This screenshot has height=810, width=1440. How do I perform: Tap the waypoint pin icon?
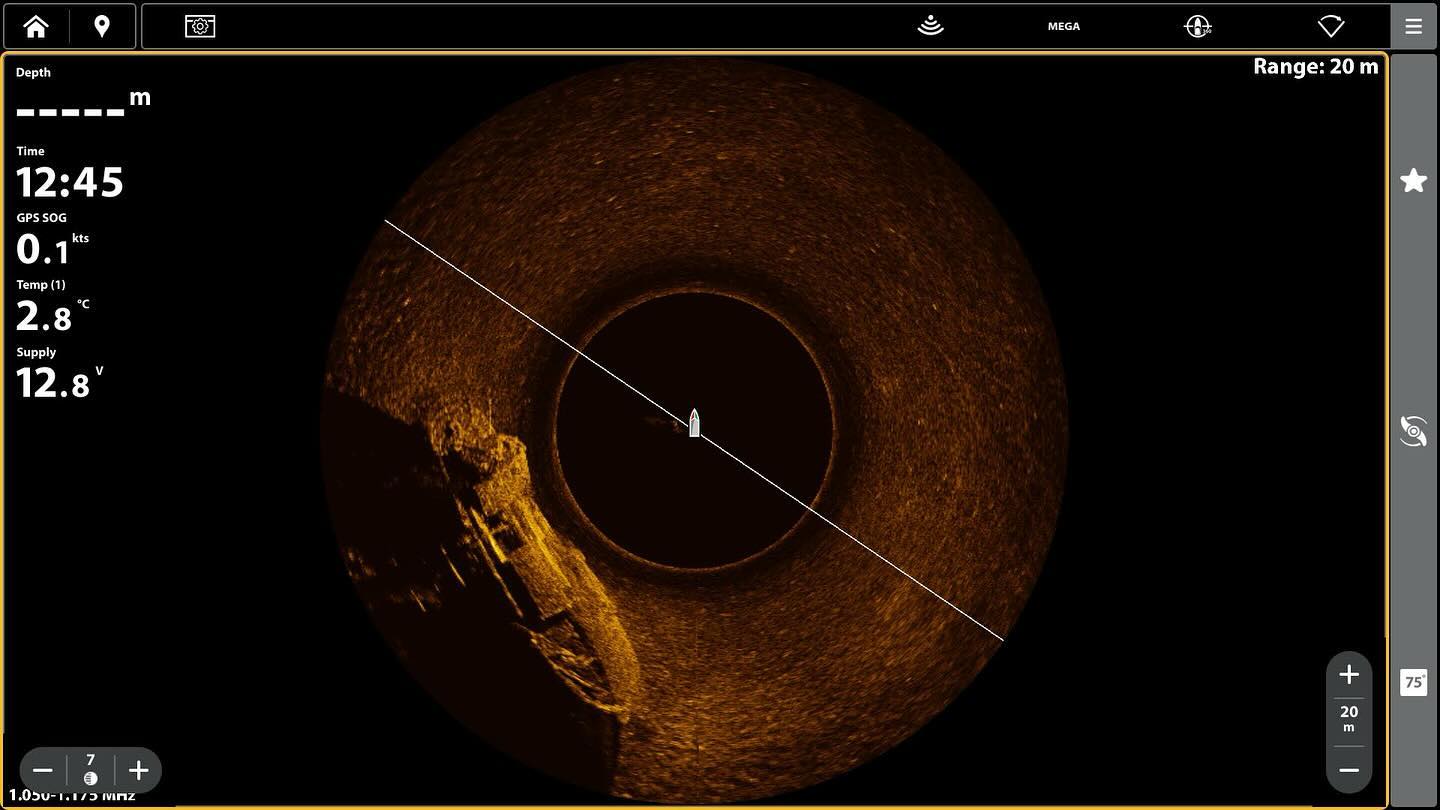[101, 27]
